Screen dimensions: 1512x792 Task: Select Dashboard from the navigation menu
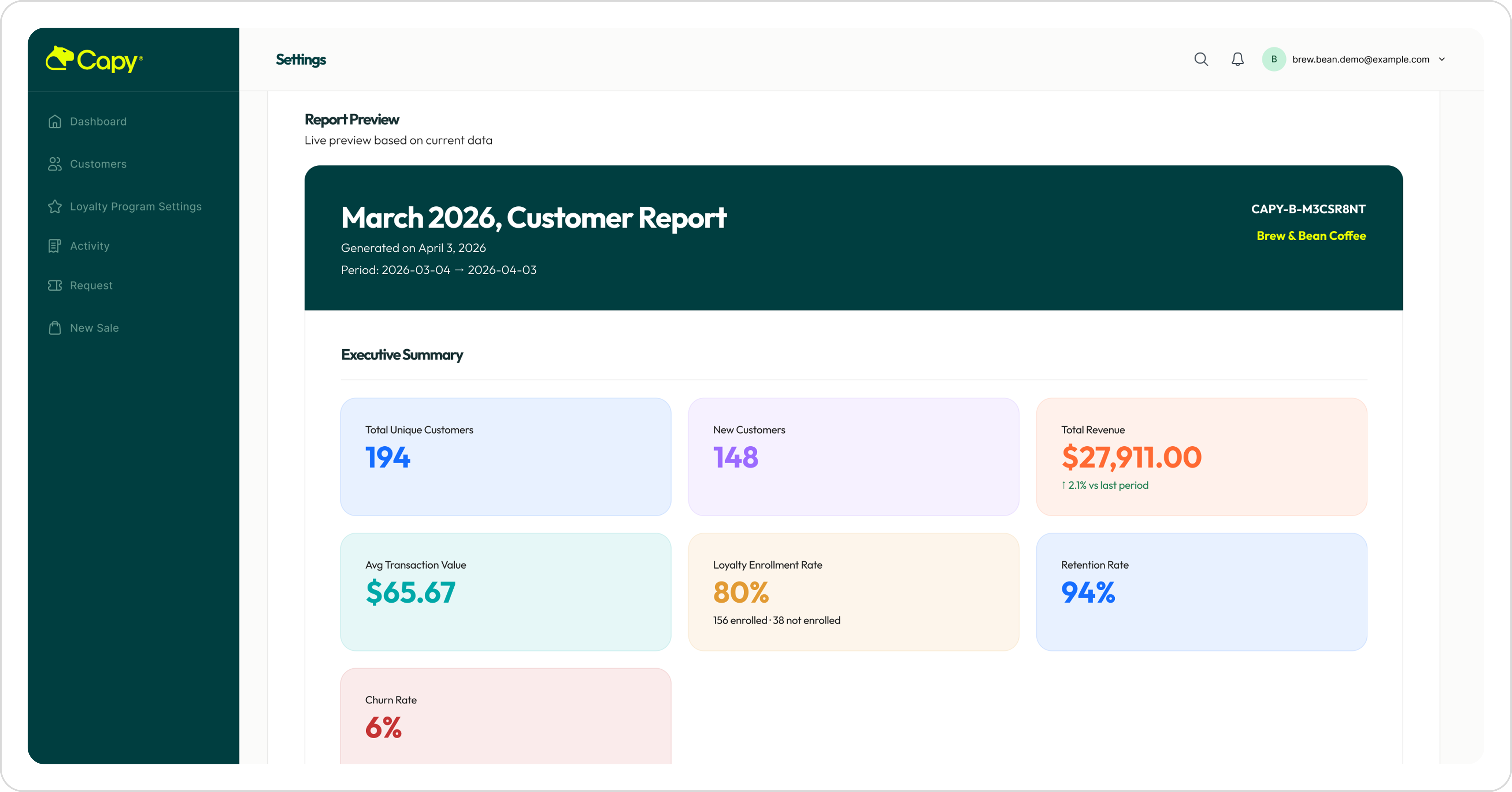(x=98, y=121)
